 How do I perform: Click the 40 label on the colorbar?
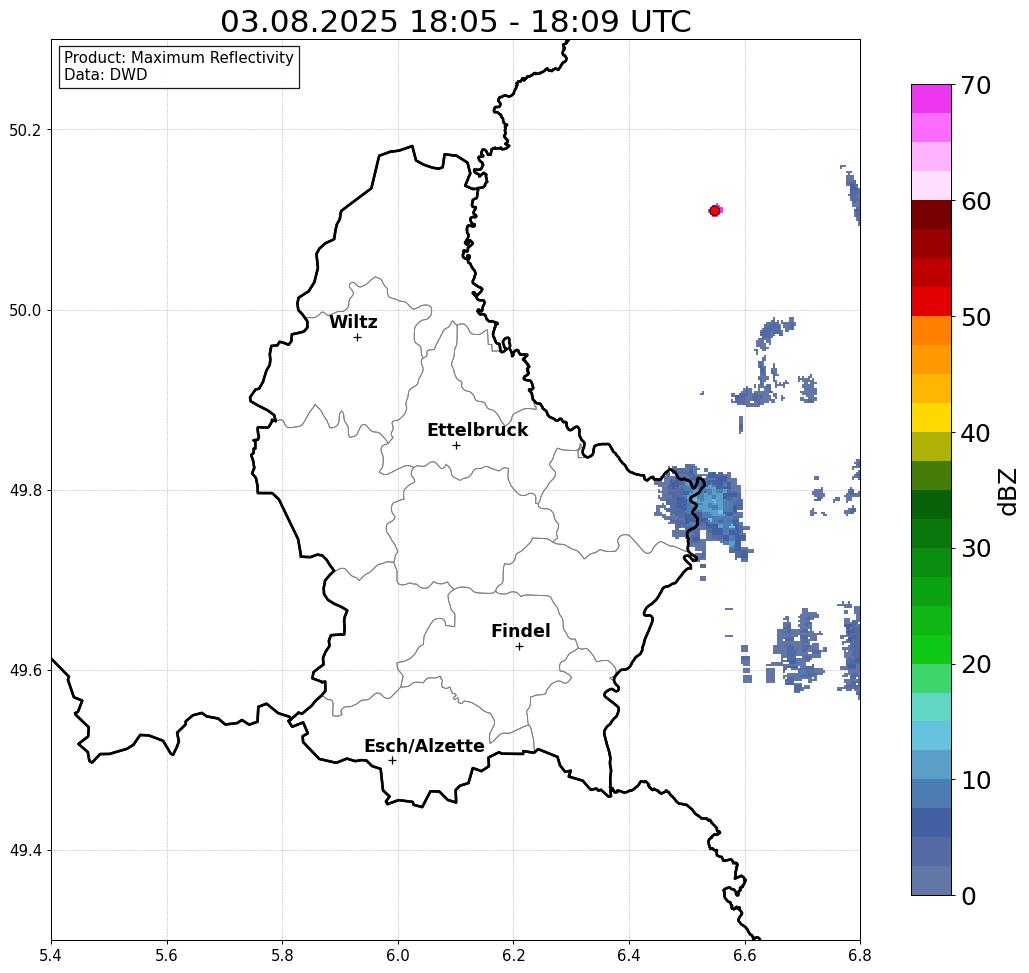975,433
